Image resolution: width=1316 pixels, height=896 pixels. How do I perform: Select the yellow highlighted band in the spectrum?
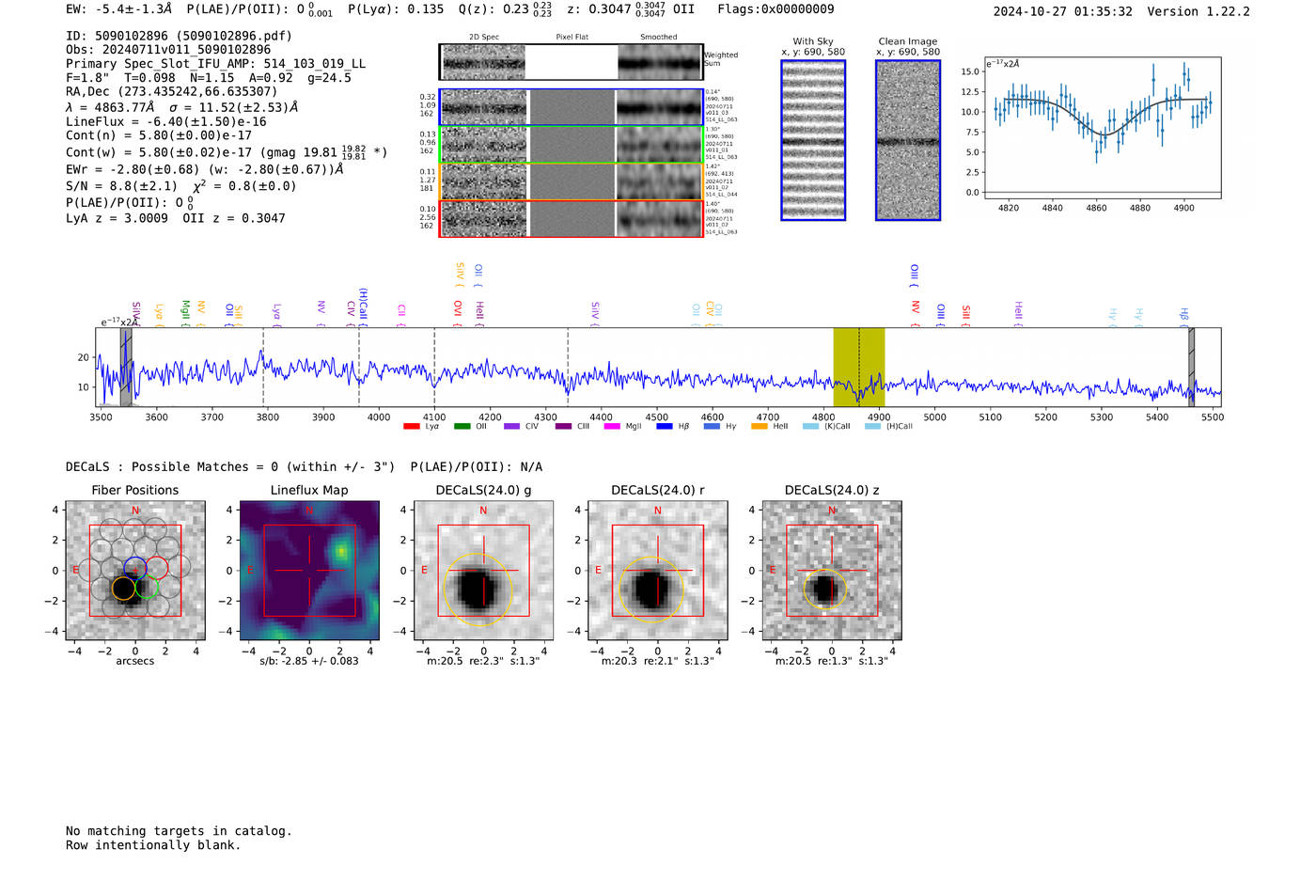858,367
